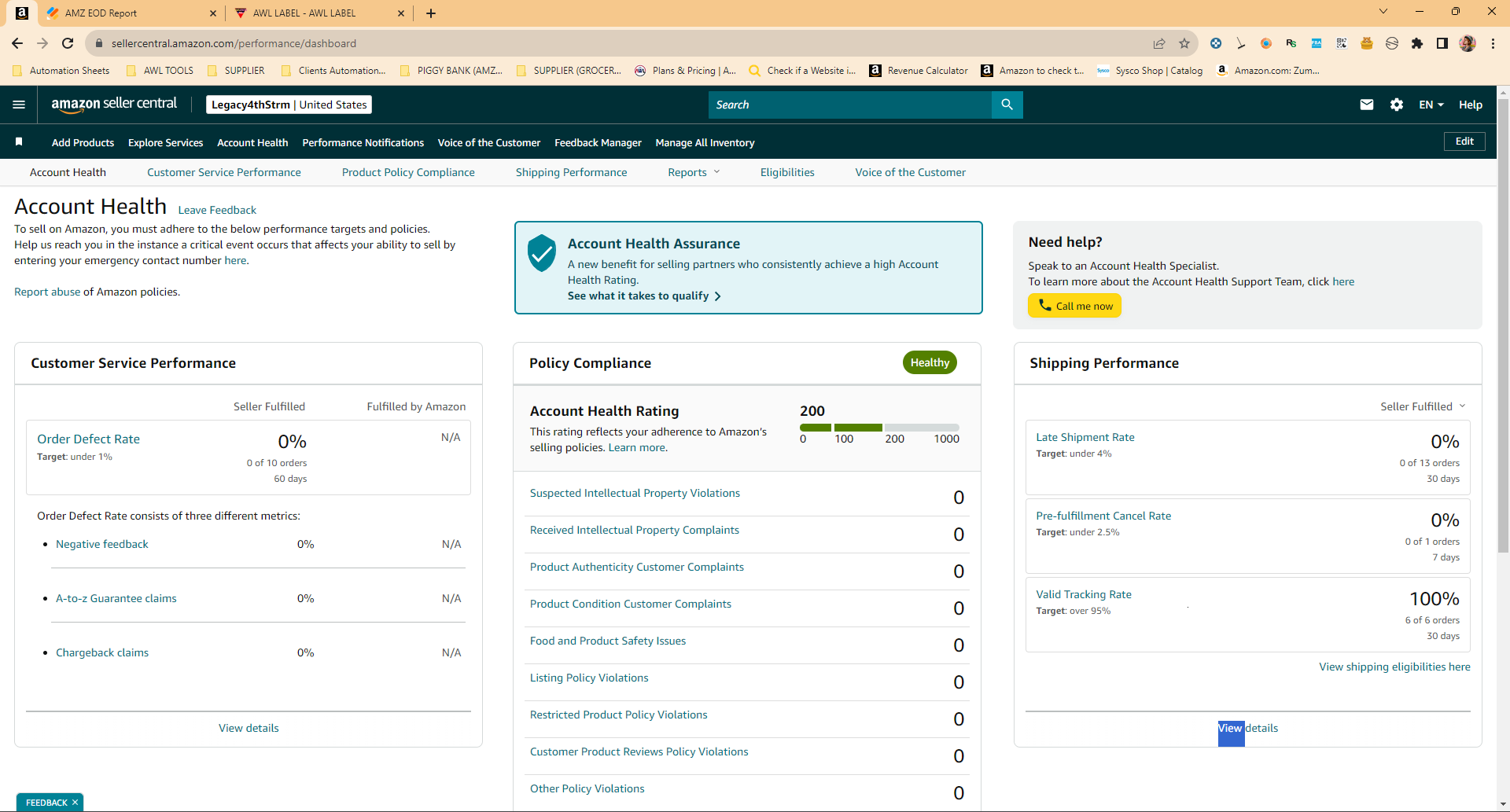Click the Chrome profile avatar
Screen dimensions: 1510x812
[x=1468, y=43]
